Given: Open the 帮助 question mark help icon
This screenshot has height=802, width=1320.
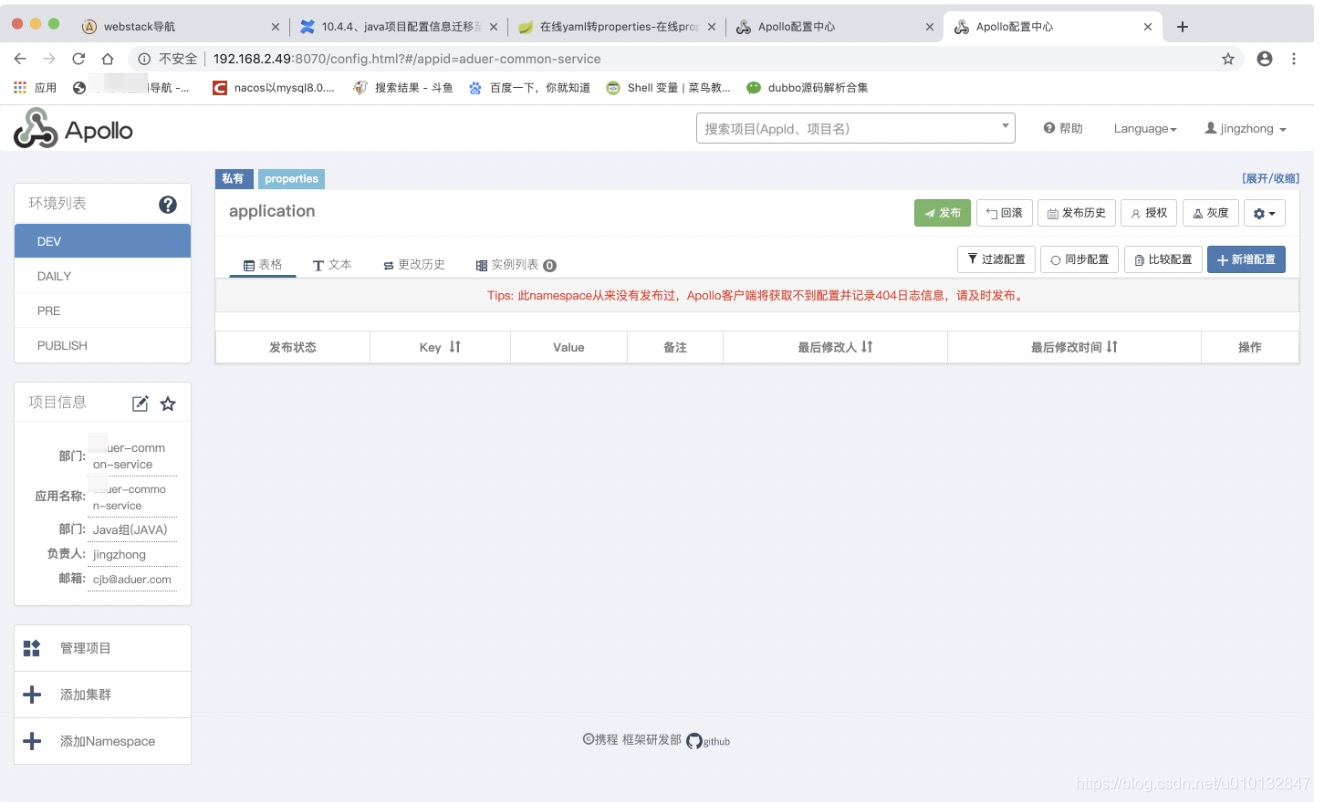Looking at the screenshot, I should coord(1048,128).
